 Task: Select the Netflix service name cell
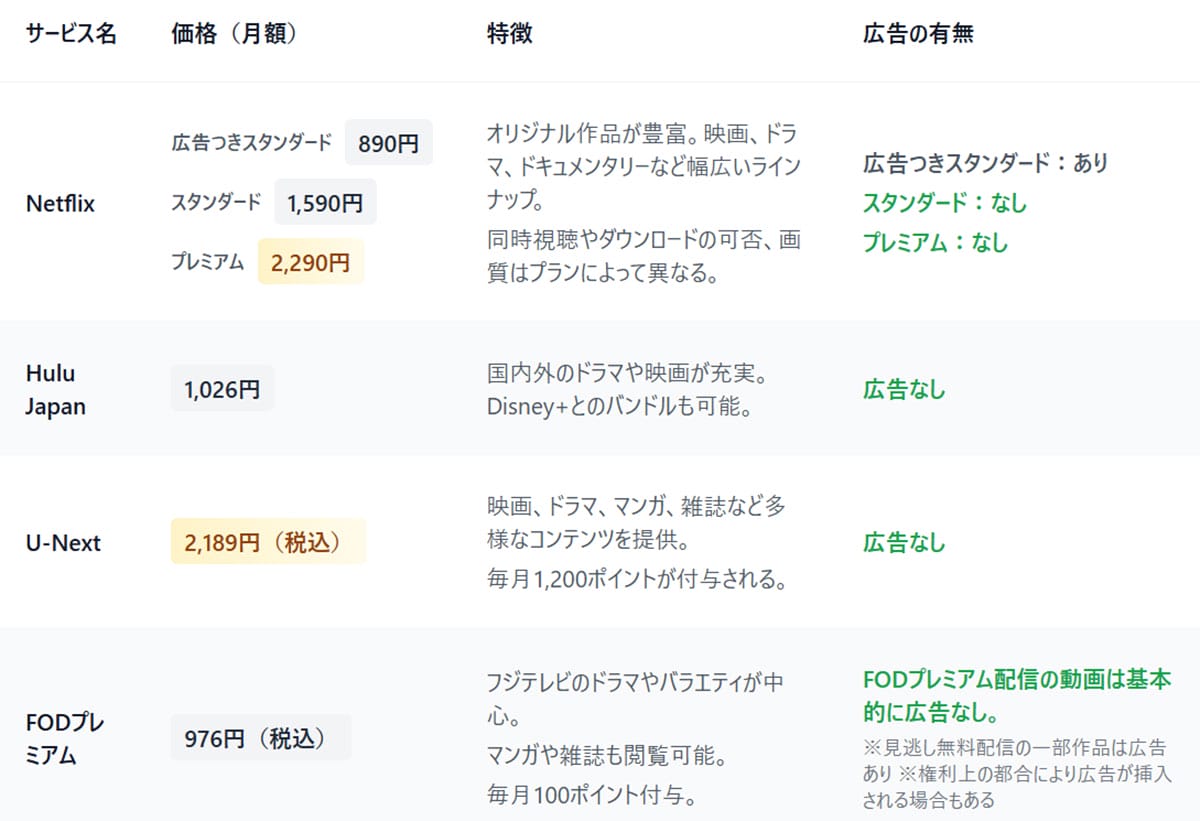(x=60, y=204)
